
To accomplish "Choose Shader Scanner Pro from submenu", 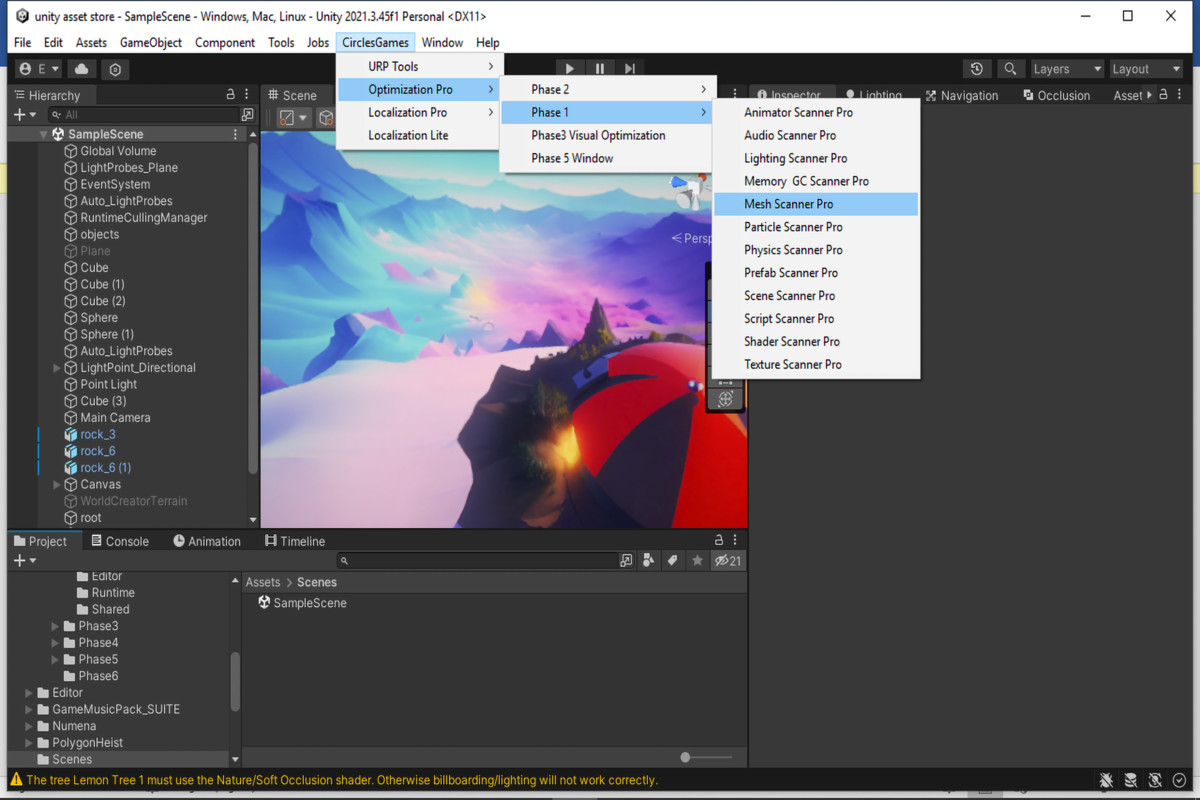I will pyautogui.click(x=815, y=342).
